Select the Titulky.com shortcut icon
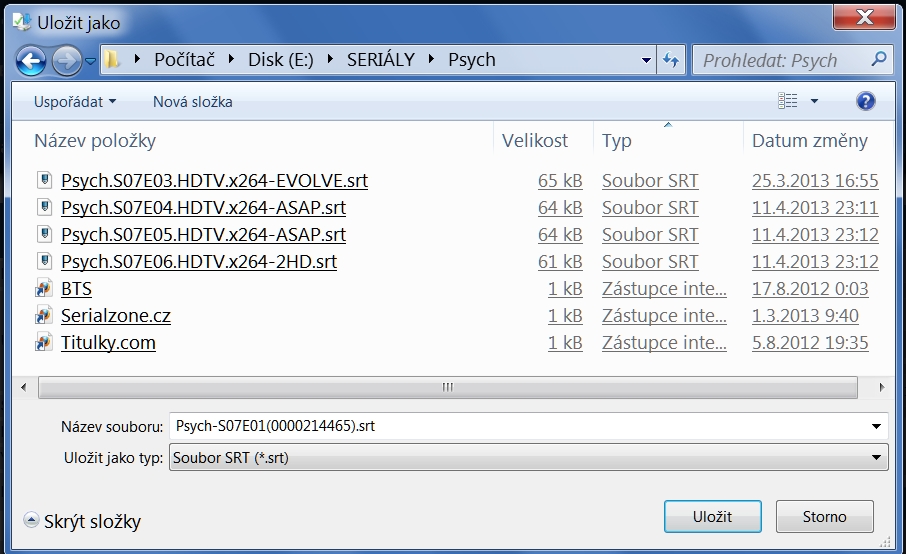Screen dimensions: 906x554 coord(44,343)
